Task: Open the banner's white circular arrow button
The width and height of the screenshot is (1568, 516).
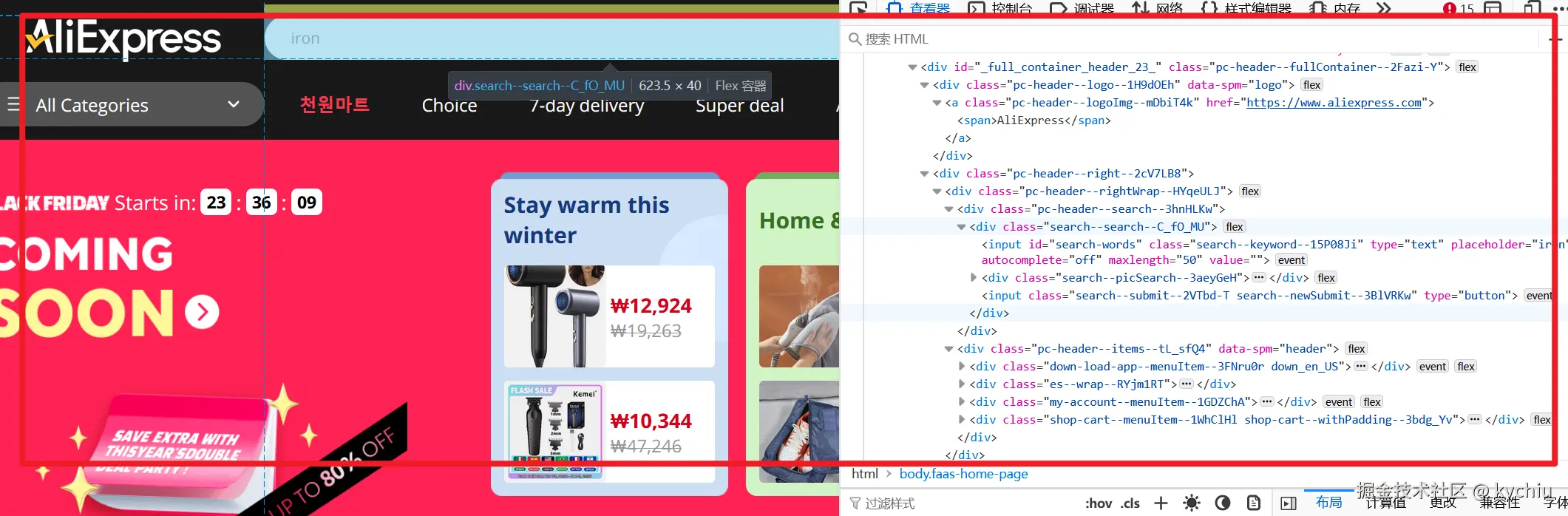Action: point(202,313)
